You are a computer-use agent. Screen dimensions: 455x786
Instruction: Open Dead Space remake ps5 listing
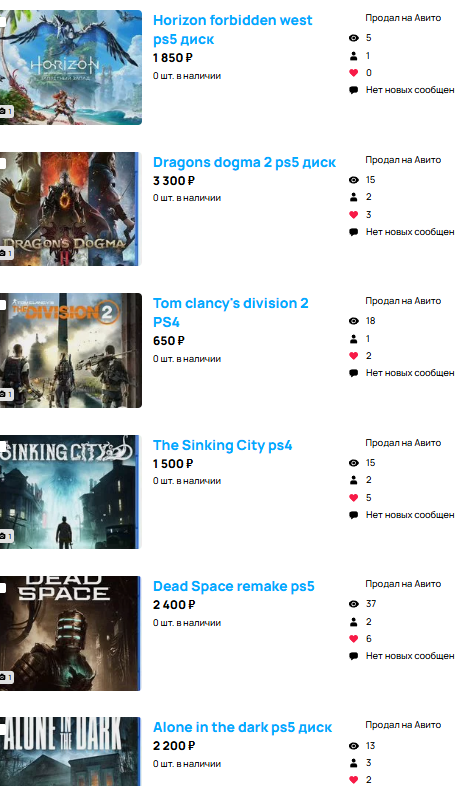234,586
